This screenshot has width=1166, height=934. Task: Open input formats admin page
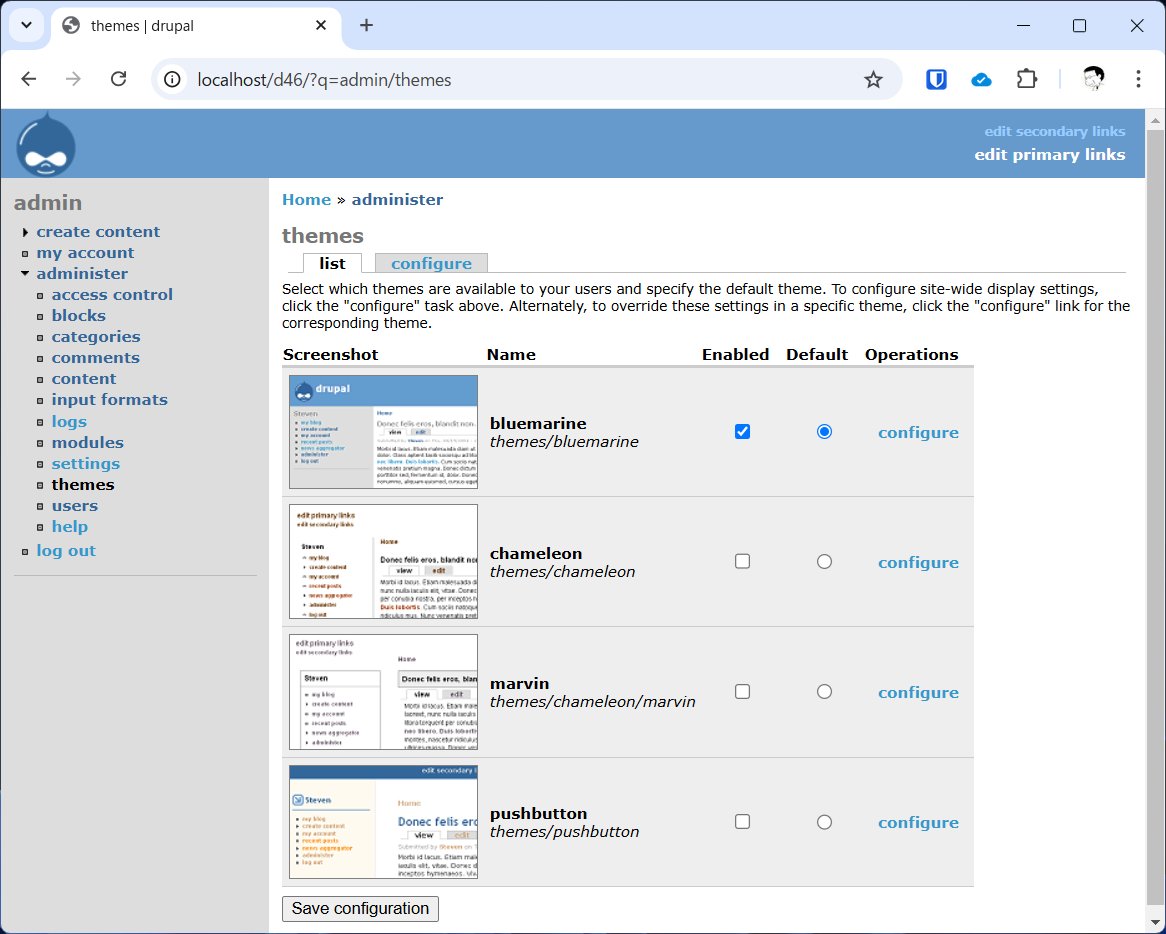coord(109,399)
